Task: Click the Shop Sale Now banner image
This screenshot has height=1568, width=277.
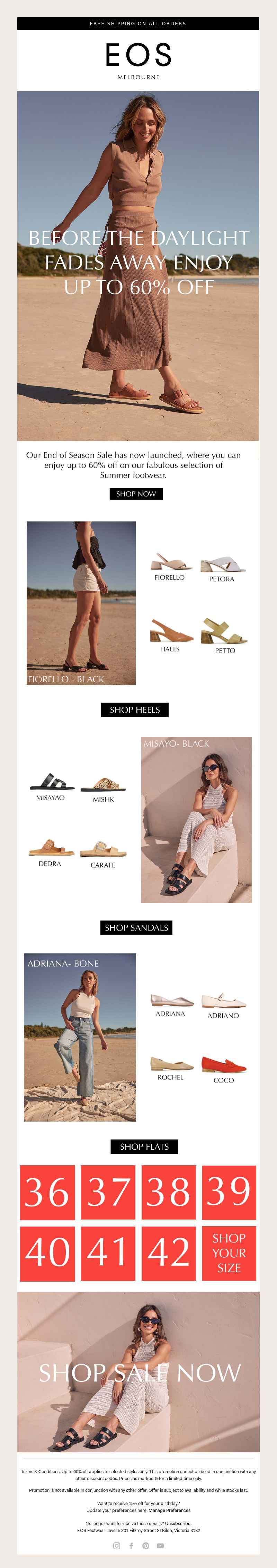Action: 138,1372
